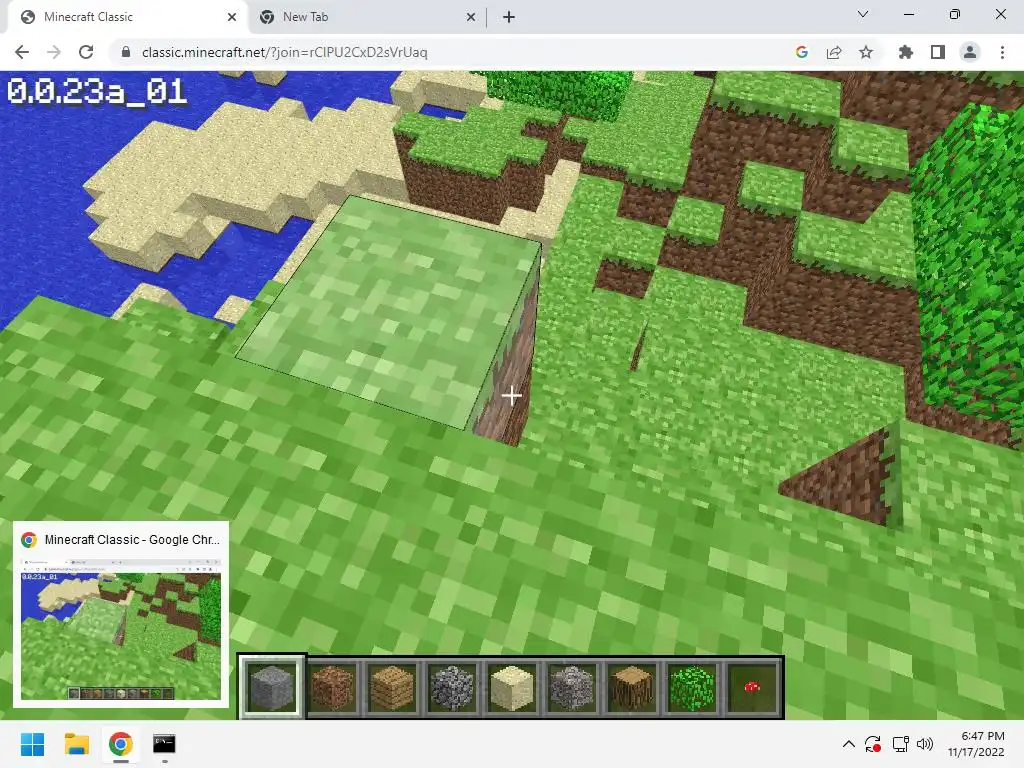This screenshot has height=768, width=1024.
Task: Select the sand block in hotbar
Action: [x=512, y=687]
